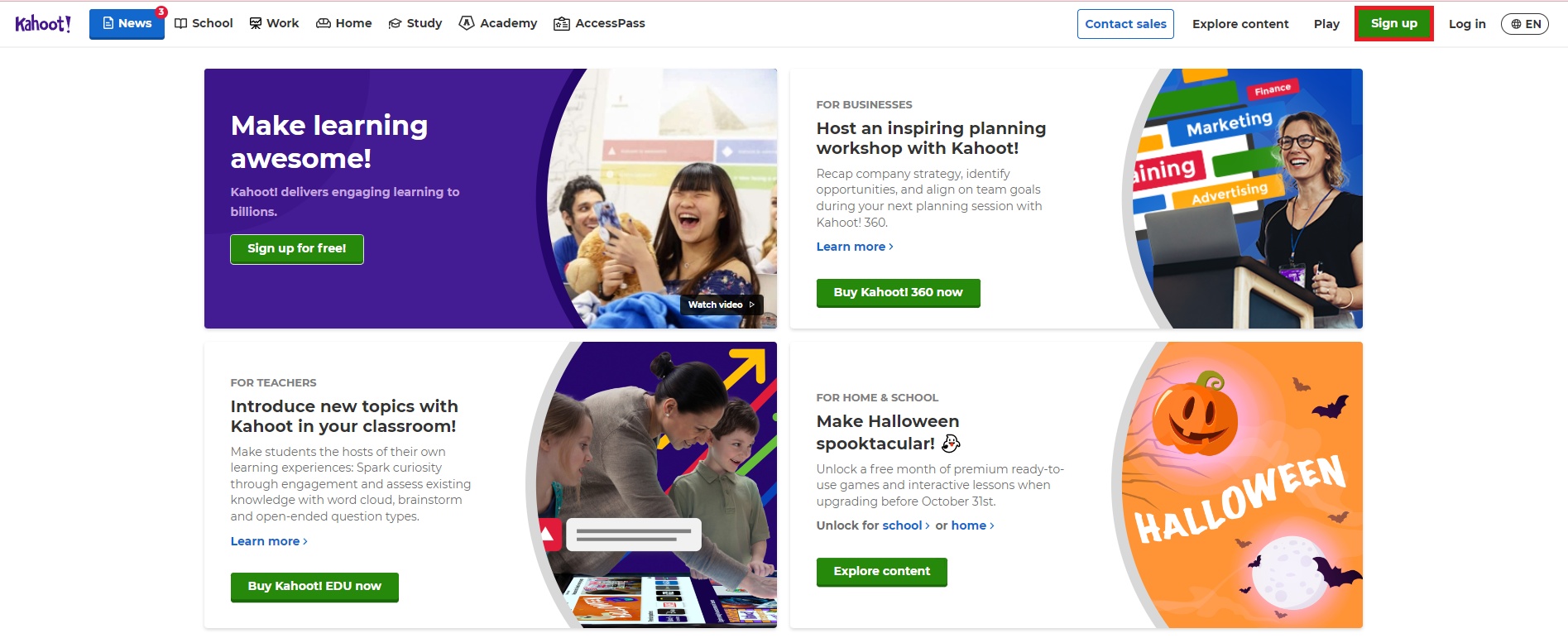The width and height of the screenshot is (1568, 643).
Task: Open the Home menu
Action: click(x=344, y=23)
